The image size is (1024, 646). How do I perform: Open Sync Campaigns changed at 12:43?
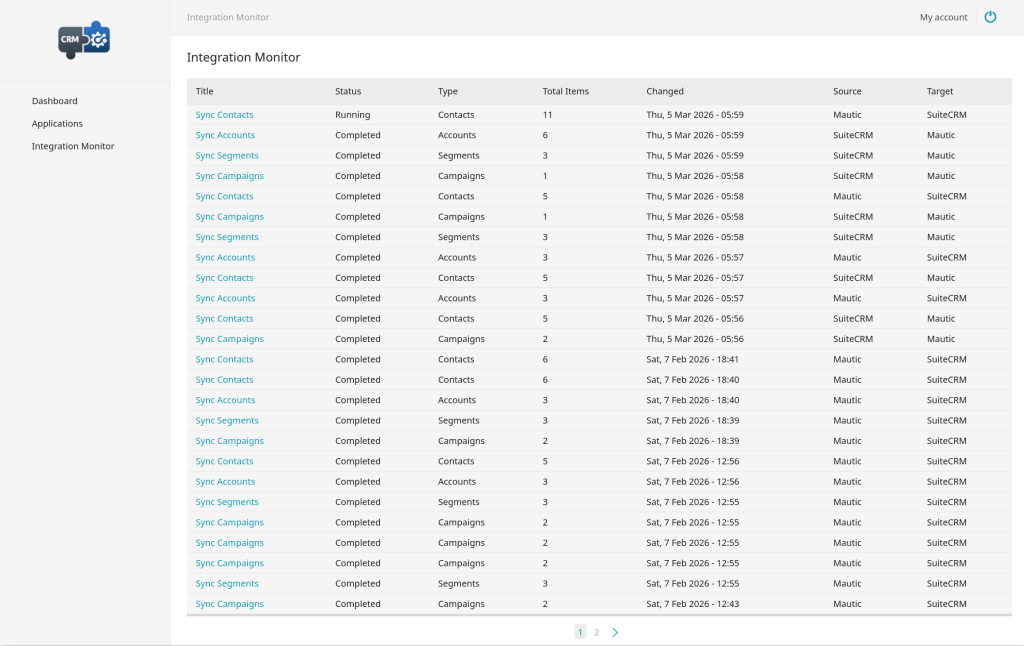(x=229, y=604)
